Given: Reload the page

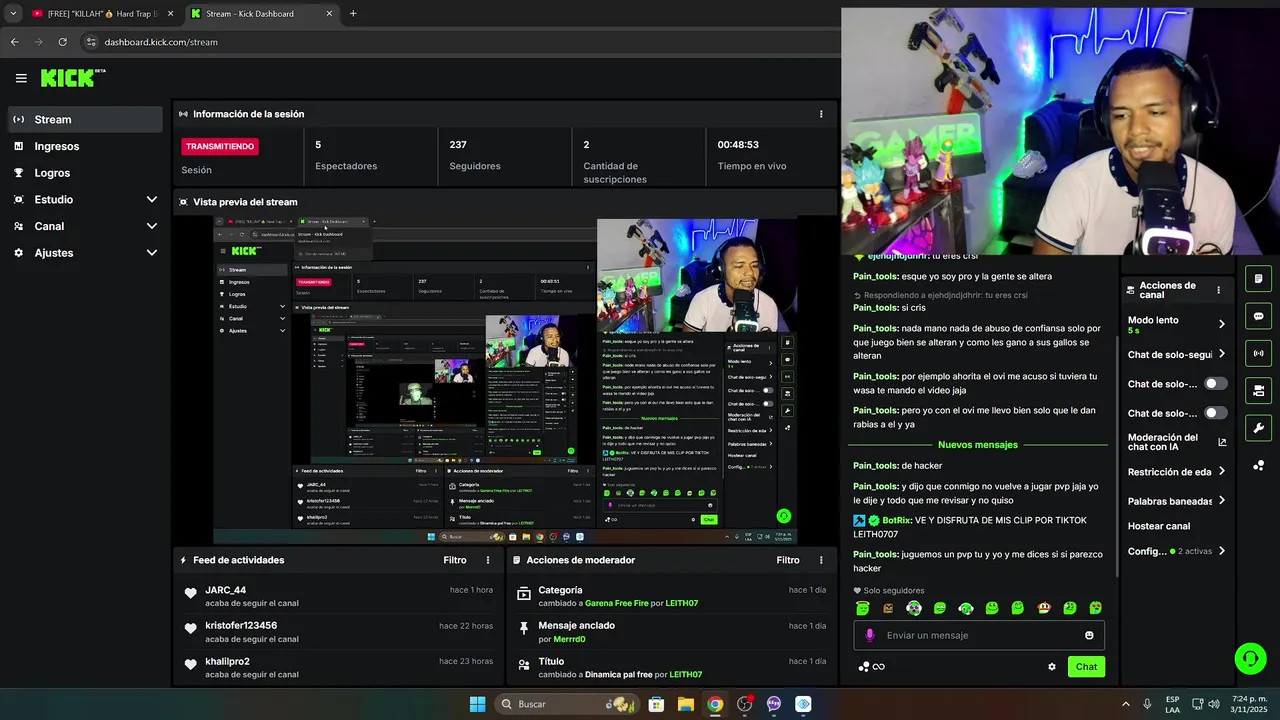Looking at the screenshot, I should pyautogui.click(x=62, y=42).
